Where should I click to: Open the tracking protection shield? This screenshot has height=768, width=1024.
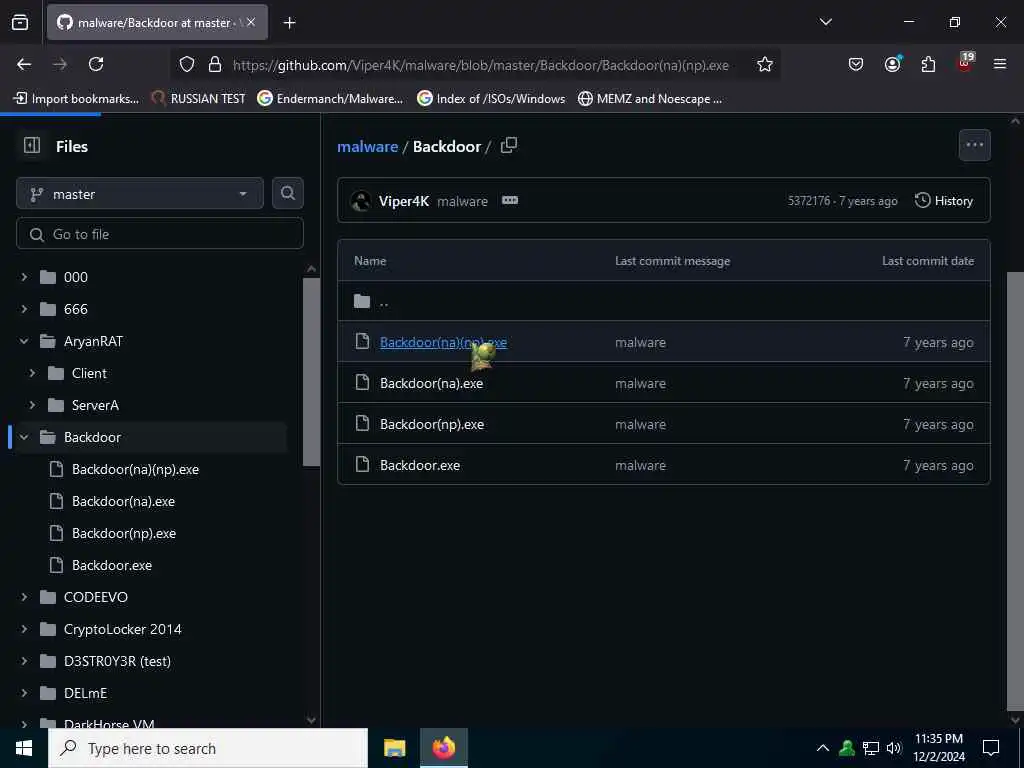click(187, 65)
